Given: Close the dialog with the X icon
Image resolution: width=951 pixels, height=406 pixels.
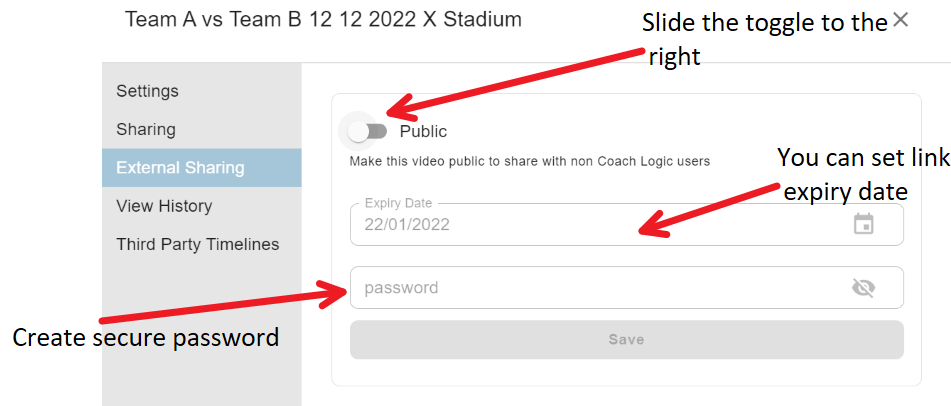Looking at the screenshot, I should [901, 20].
